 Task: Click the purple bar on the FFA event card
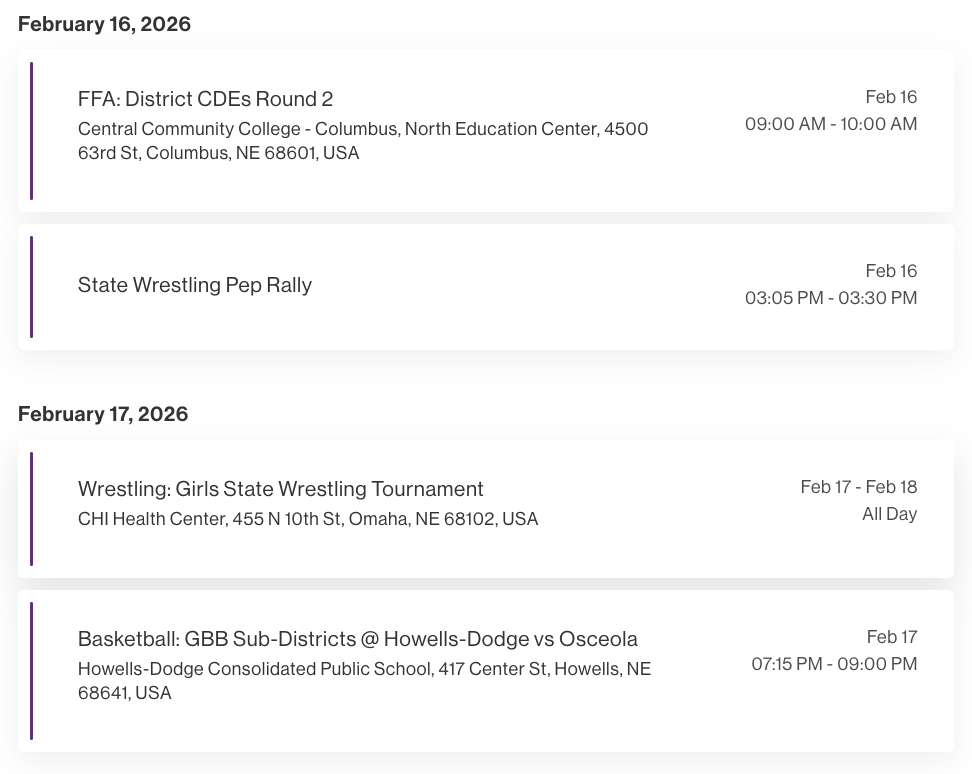click(32, 131)
